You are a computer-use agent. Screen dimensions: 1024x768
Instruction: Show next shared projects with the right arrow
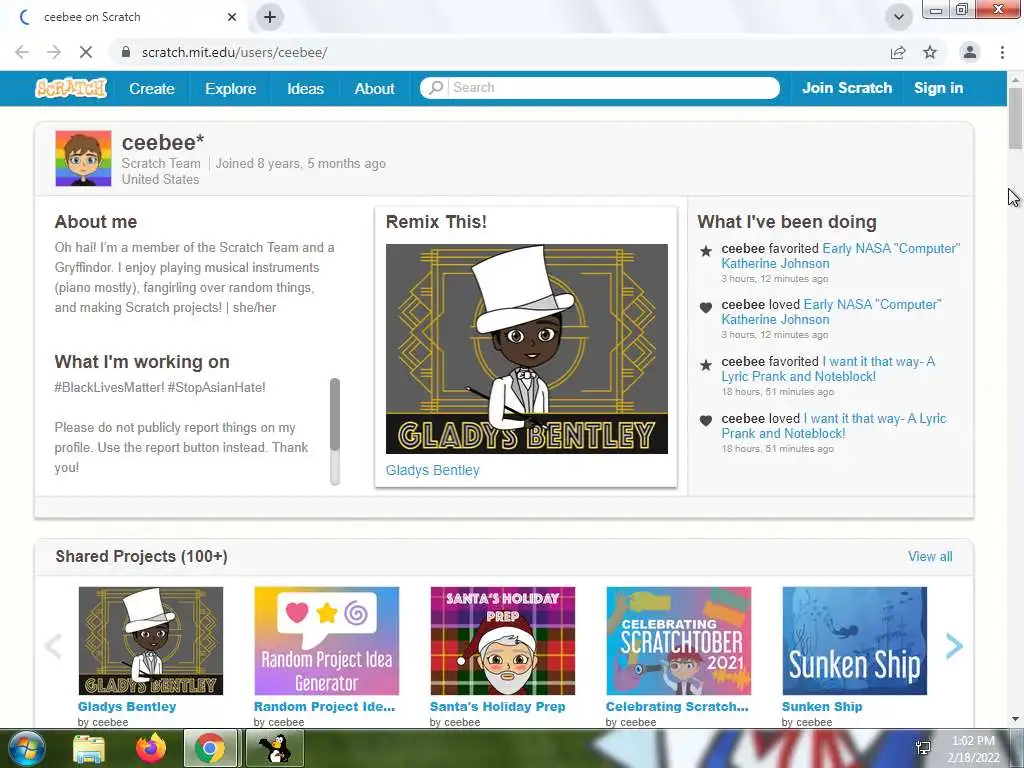pos(954,646)
